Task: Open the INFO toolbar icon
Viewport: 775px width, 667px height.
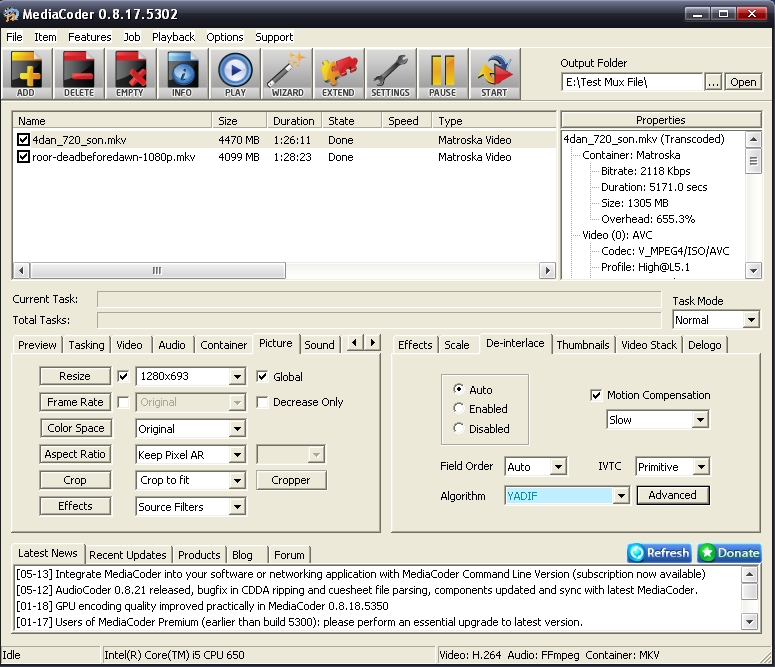Action: pyautogui.click(x=182, y=74)
